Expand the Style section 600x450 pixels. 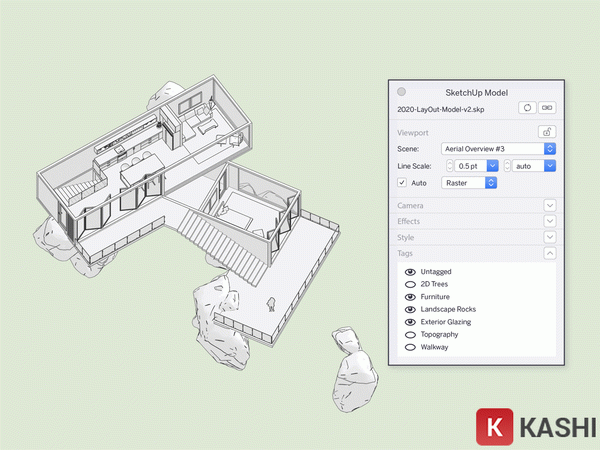tap(549, 237)
